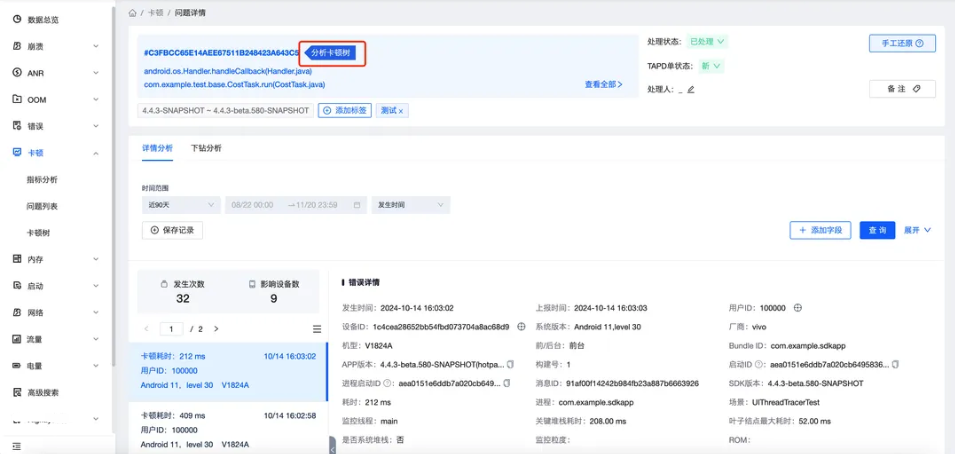Copy the APP版本 value with copy icon
This screenshot has width=955, height=454.
click(511, 365)
